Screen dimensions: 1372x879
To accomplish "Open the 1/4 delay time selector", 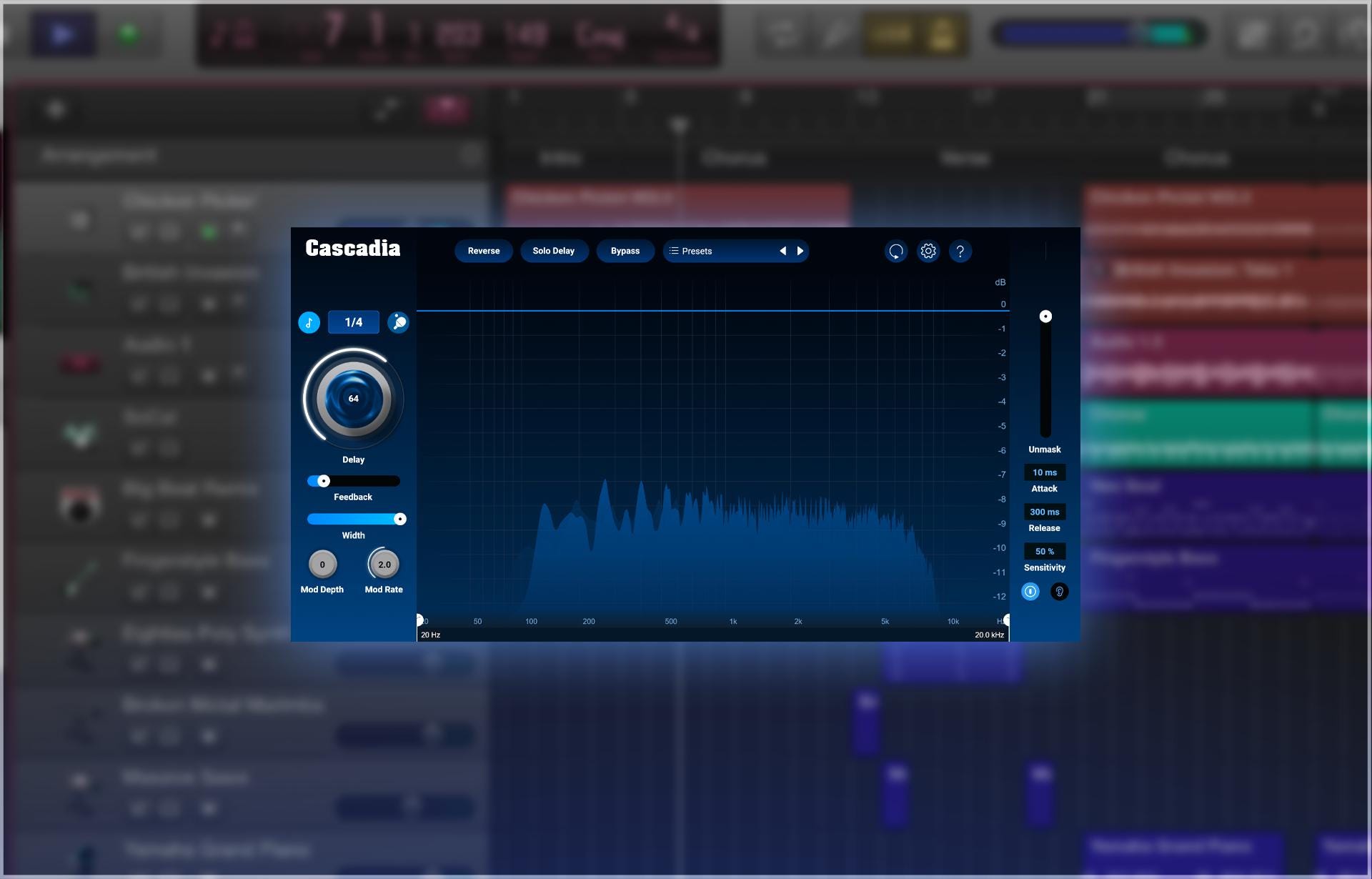I will tap(353, 322).
